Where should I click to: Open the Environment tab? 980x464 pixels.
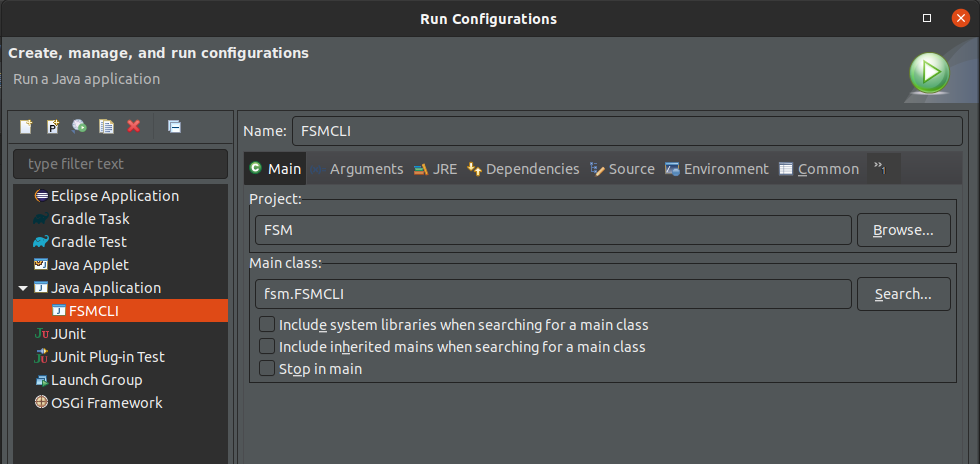pyautogui.click(x=726, y=169)
